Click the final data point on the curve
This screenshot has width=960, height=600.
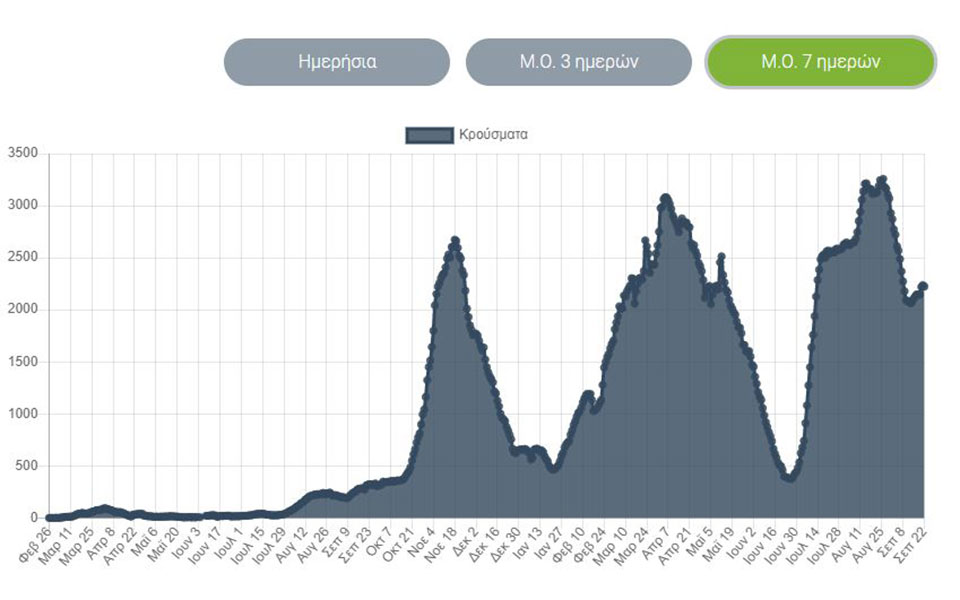click(924, 285)
